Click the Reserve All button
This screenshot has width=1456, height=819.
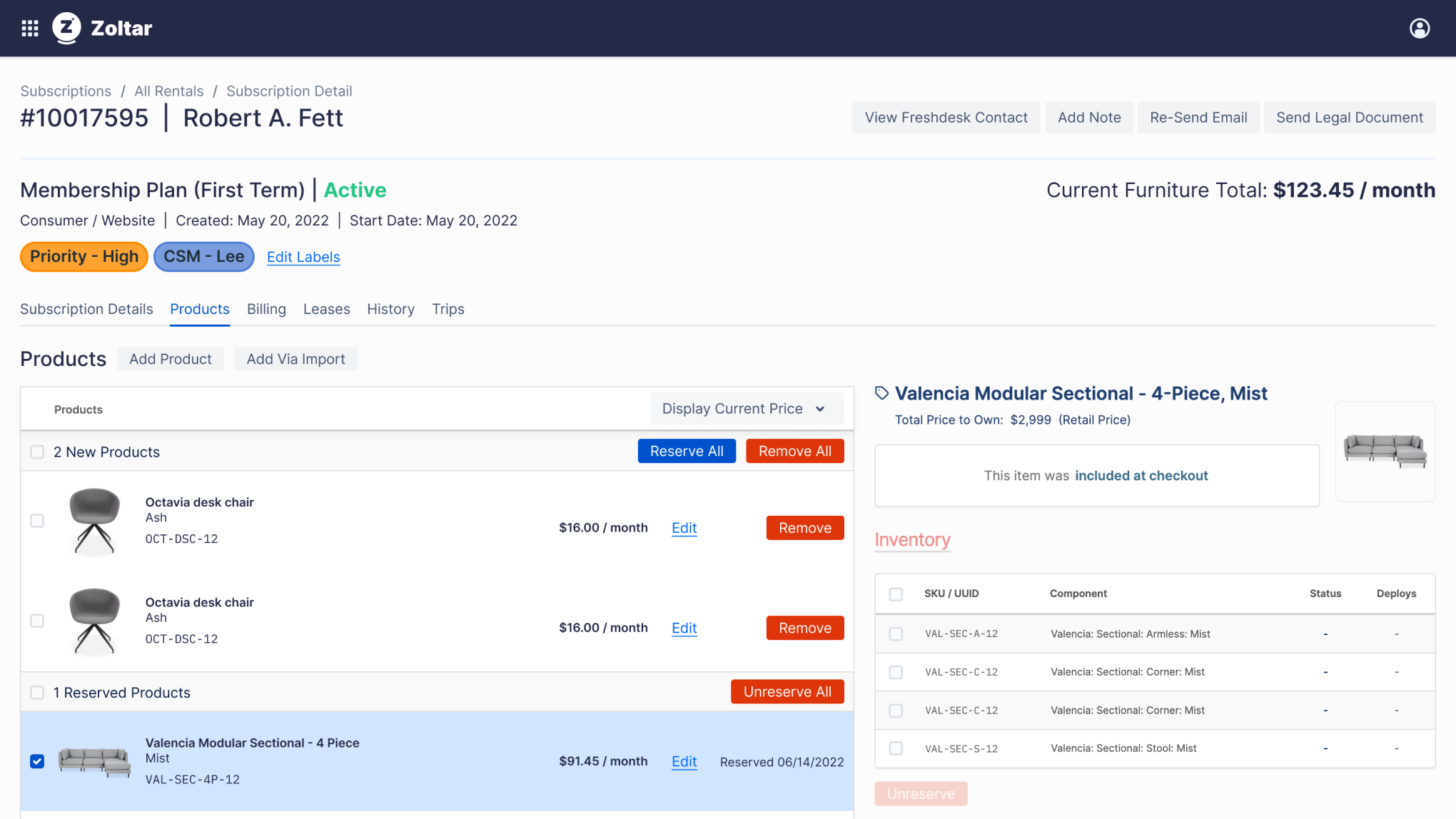686,451
